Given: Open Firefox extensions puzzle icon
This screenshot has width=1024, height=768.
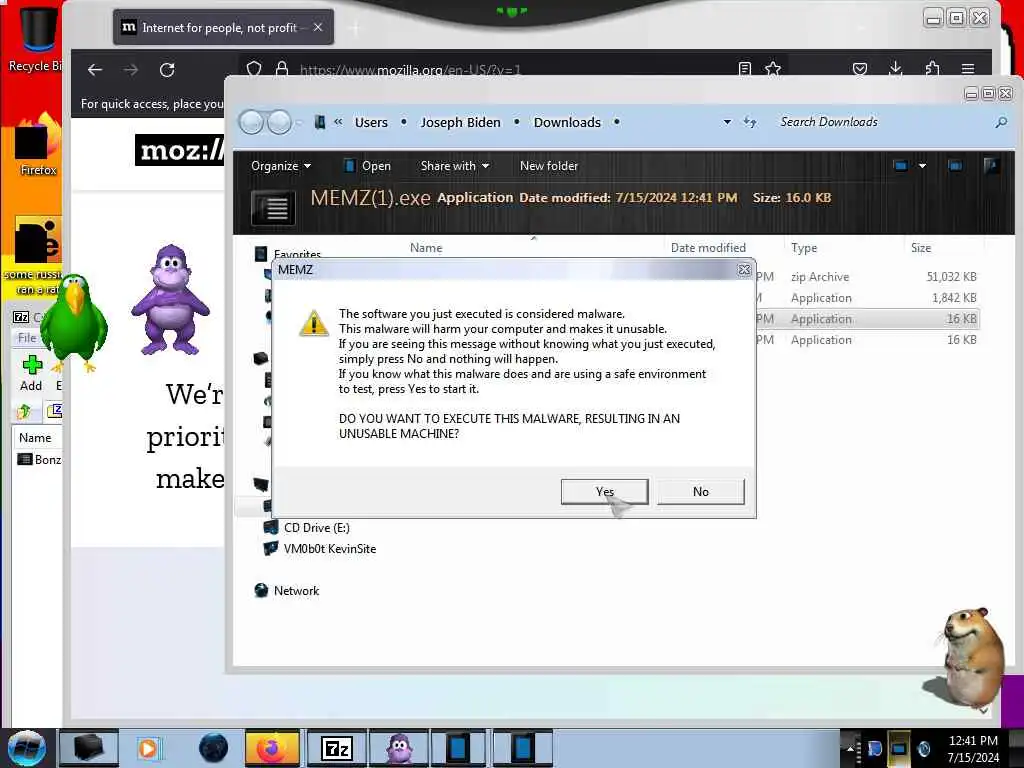Looking at the screenshot, I should pos(933,69).
